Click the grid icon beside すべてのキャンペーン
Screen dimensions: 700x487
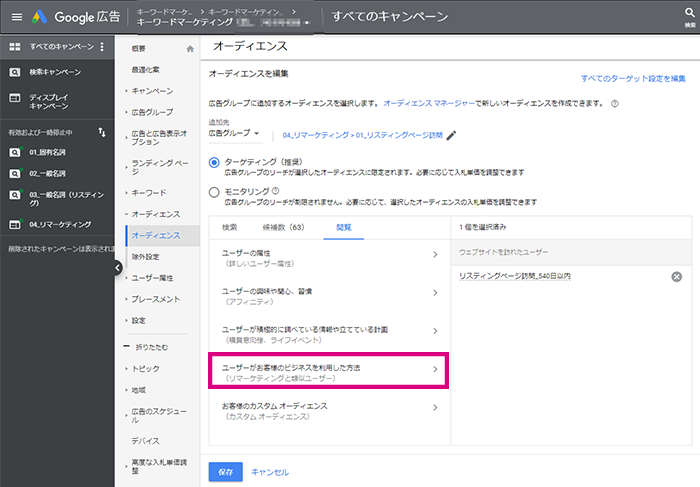(15, 46)
